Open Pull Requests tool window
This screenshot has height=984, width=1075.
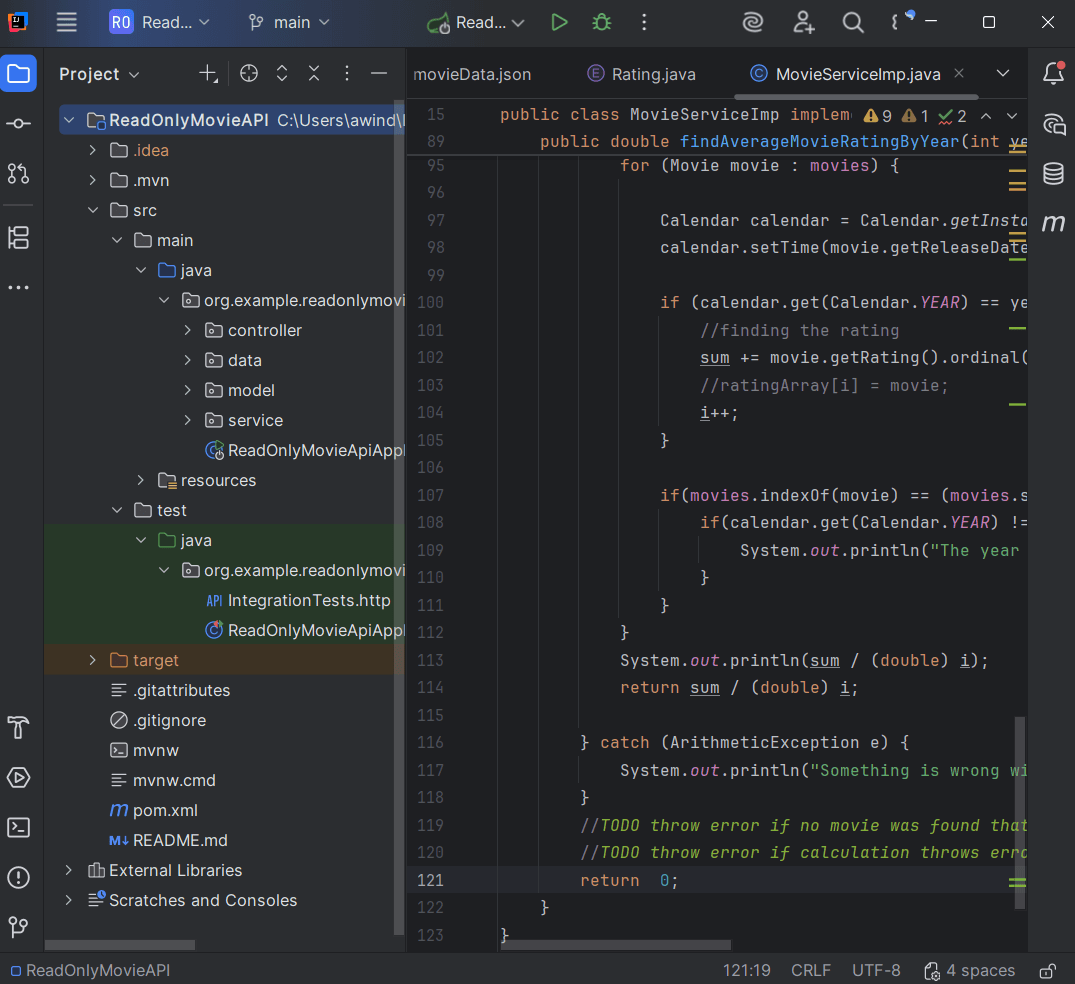click(x=19, y=173)
